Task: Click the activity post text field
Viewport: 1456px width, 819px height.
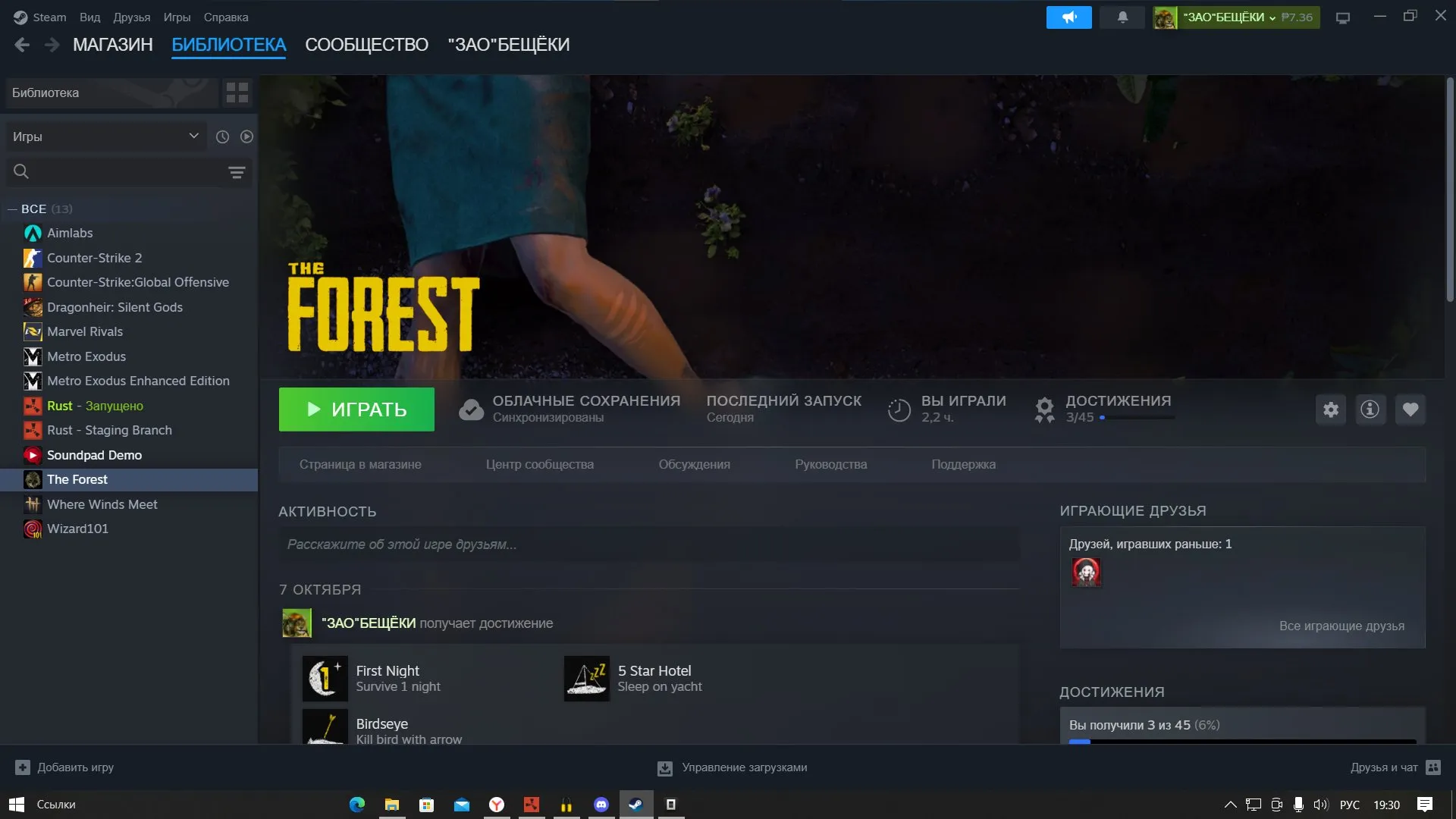Action: (648, 544)
